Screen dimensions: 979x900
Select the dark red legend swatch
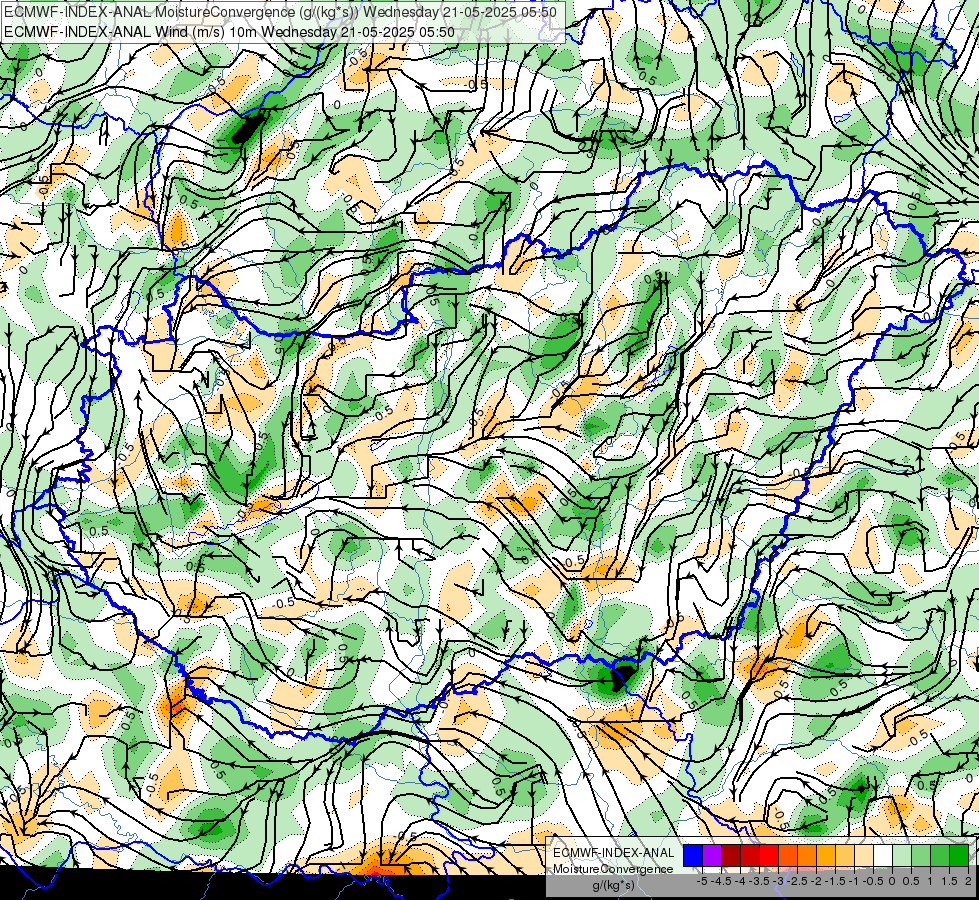[731, 856]
